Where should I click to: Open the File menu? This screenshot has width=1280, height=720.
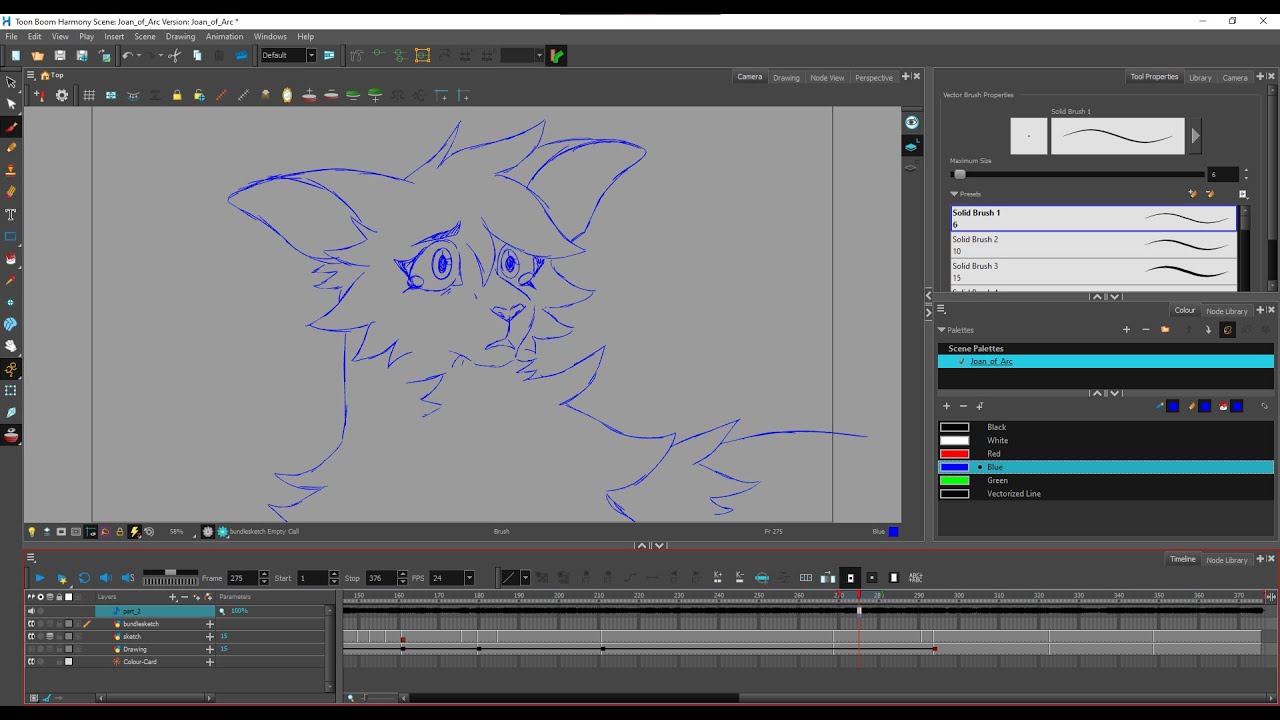[x=11, y=37]
